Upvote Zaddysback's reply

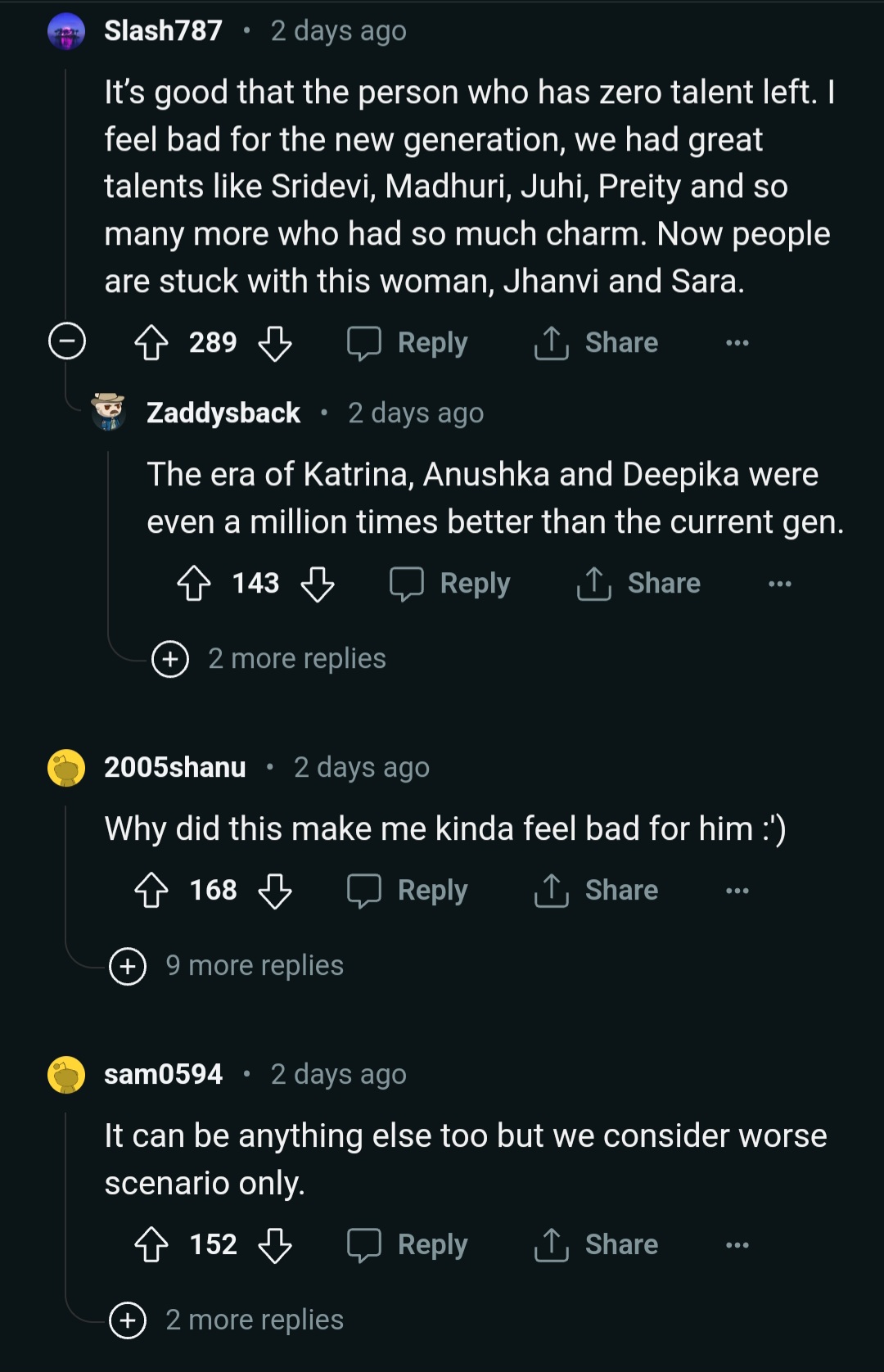[x=194, y=584]
